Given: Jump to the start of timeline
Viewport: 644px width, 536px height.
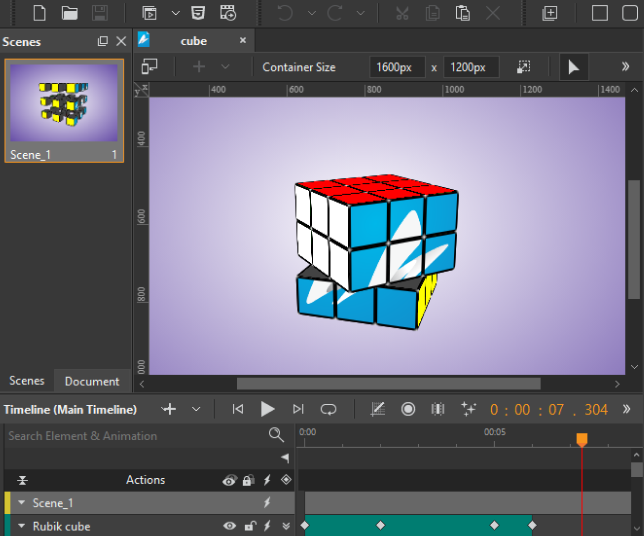Looking at the screenshot, I should coord(237,409).
